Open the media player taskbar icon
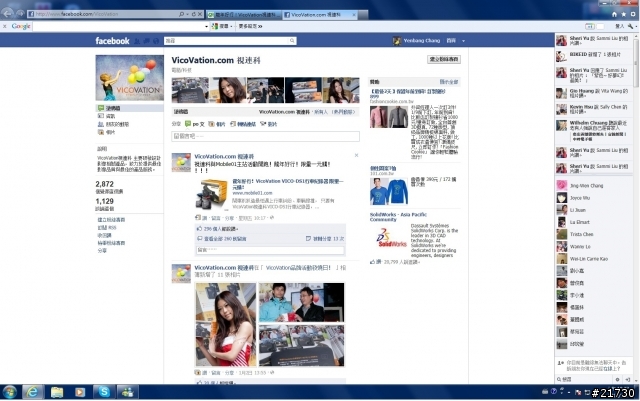The height and width of the screenshot is (401, 640). click(x=80, y=392)
